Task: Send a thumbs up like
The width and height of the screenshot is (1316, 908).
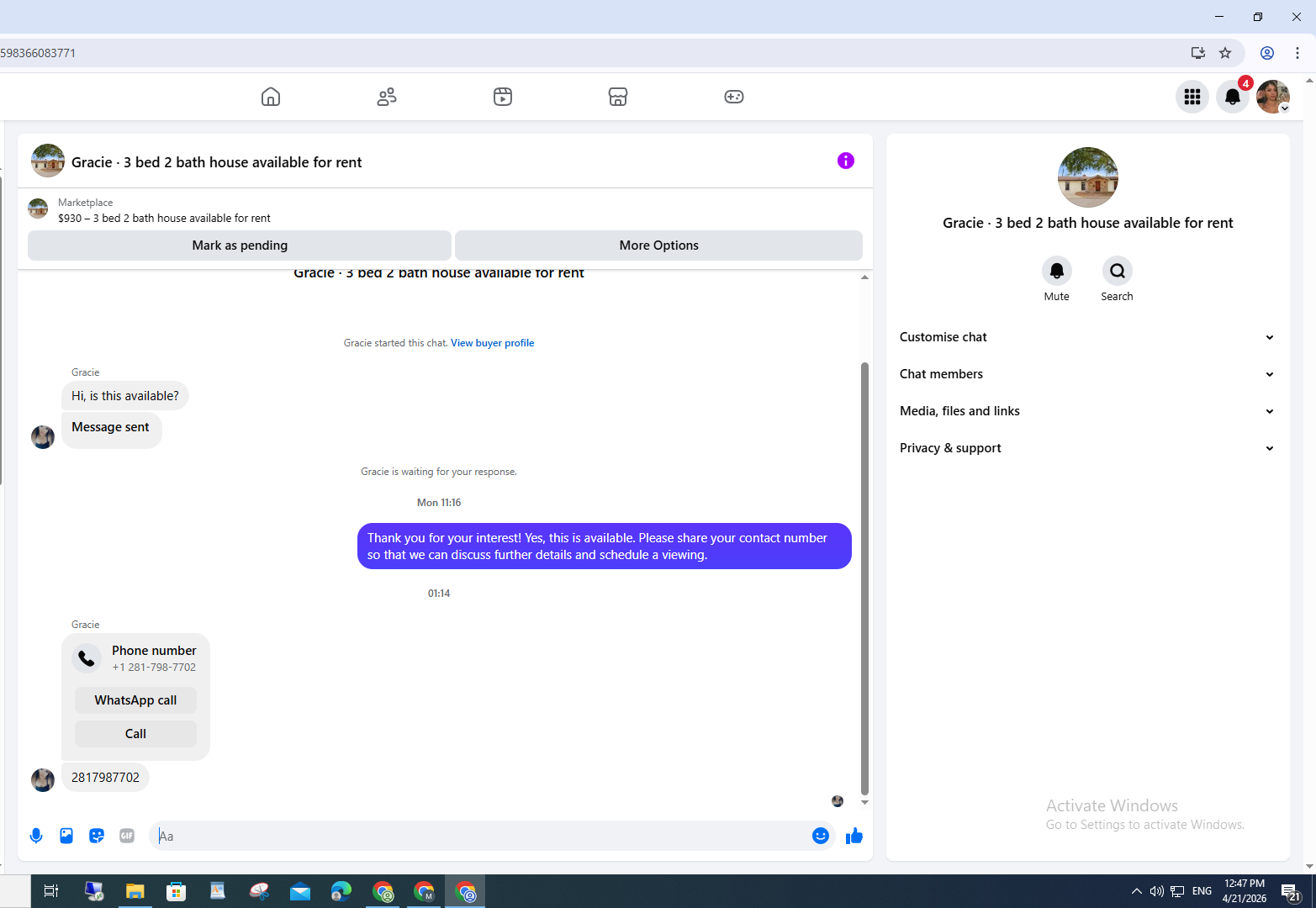Action: 854,836
